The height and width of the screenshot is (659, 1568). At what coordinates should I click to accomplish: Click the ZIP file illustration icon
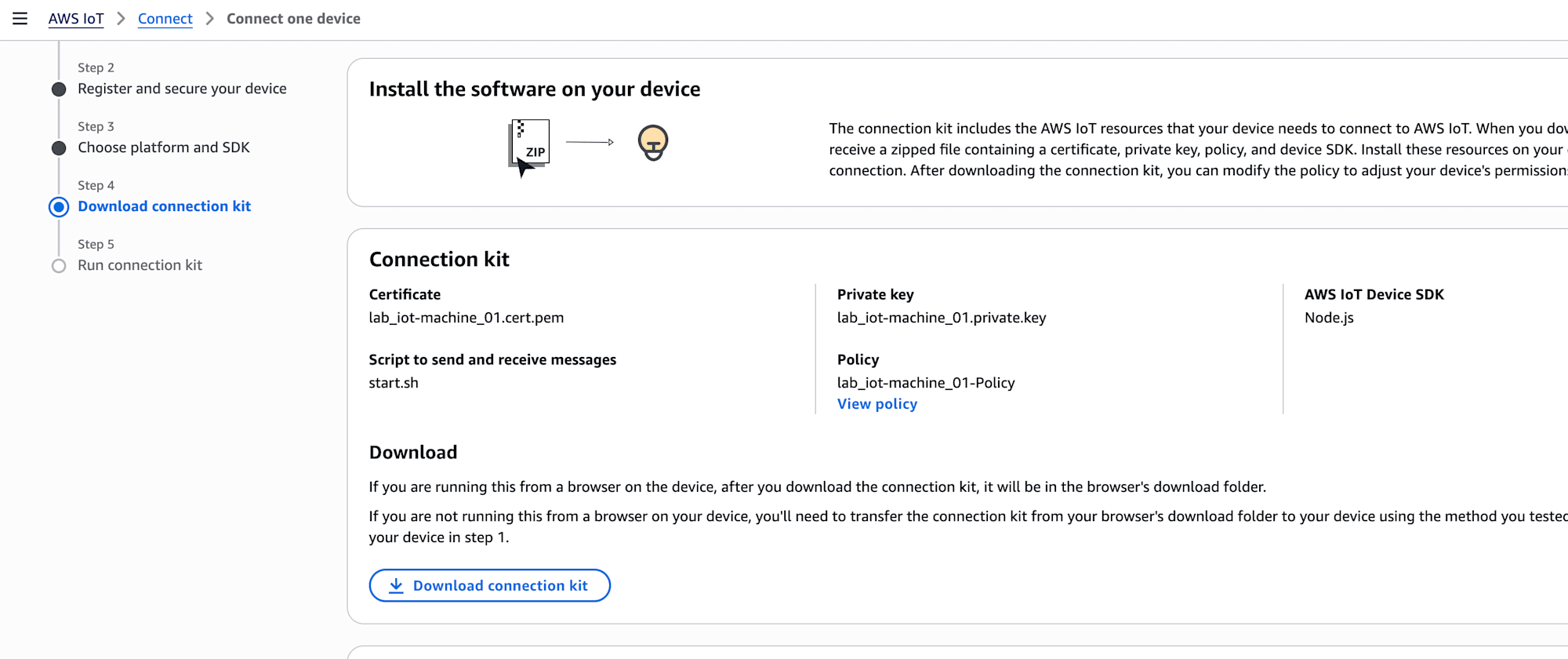tap(529, 147)
